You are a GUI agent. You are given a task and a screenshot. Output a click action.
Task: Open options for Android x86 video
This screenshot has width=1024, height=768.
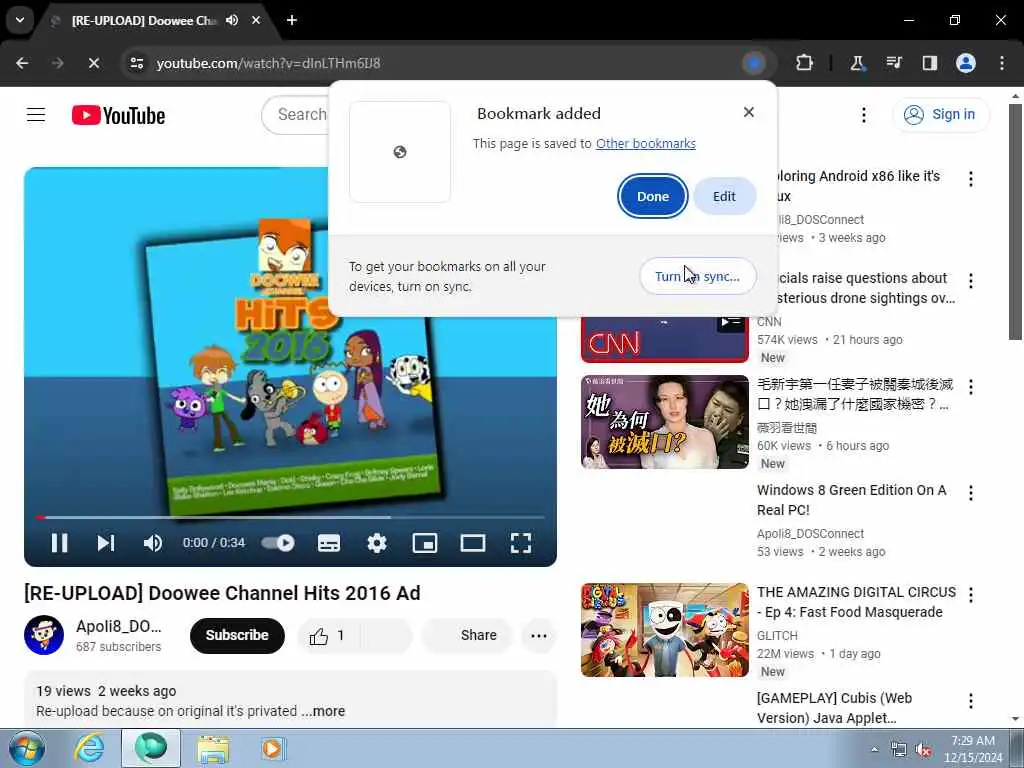click(970, 179)
